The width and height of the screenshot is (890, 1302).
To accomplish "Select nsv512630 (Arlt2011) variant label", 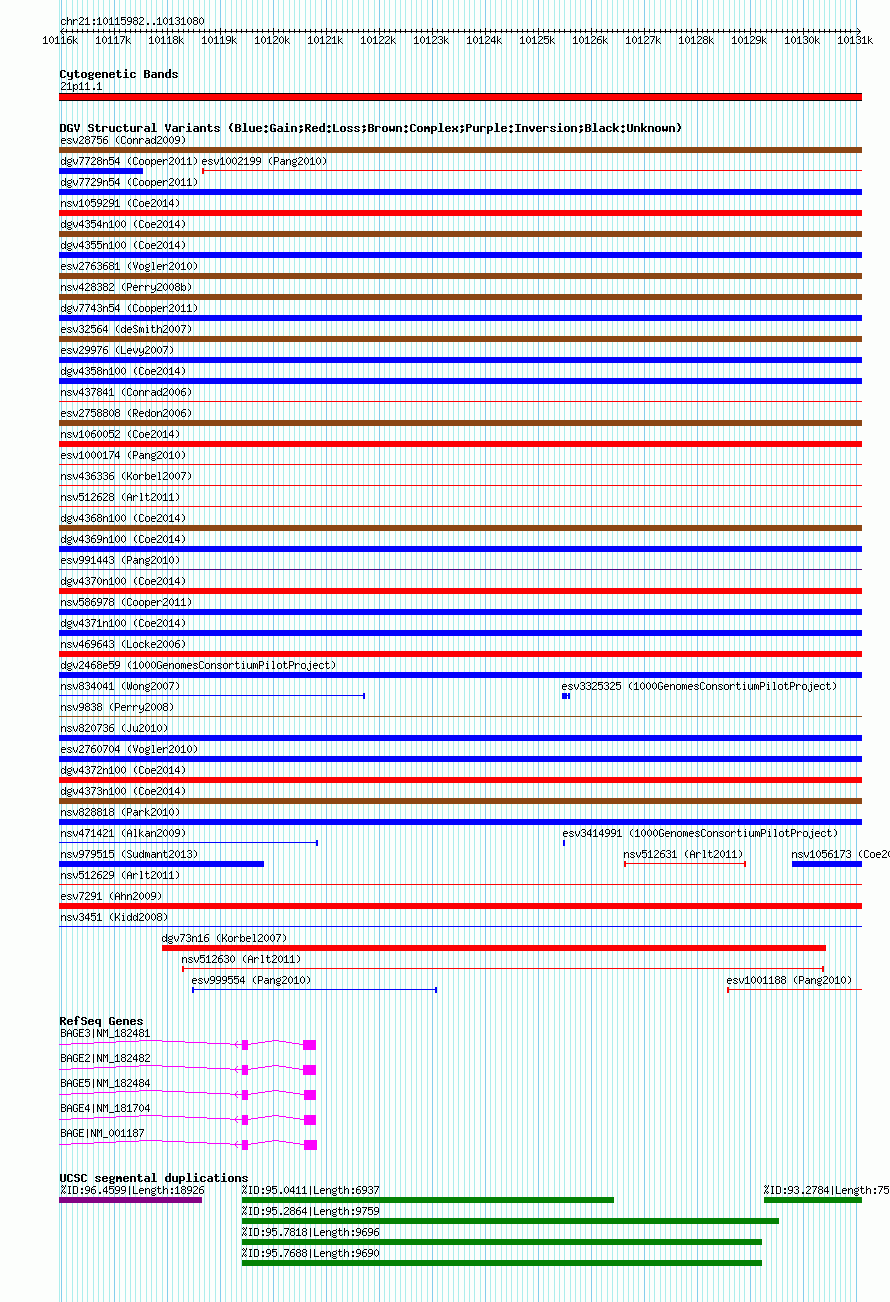I will 243,960.
